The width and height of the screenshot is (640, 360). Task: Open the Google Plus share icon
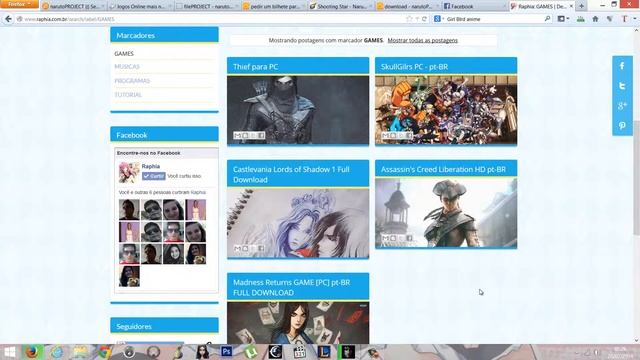coord(622,106)
